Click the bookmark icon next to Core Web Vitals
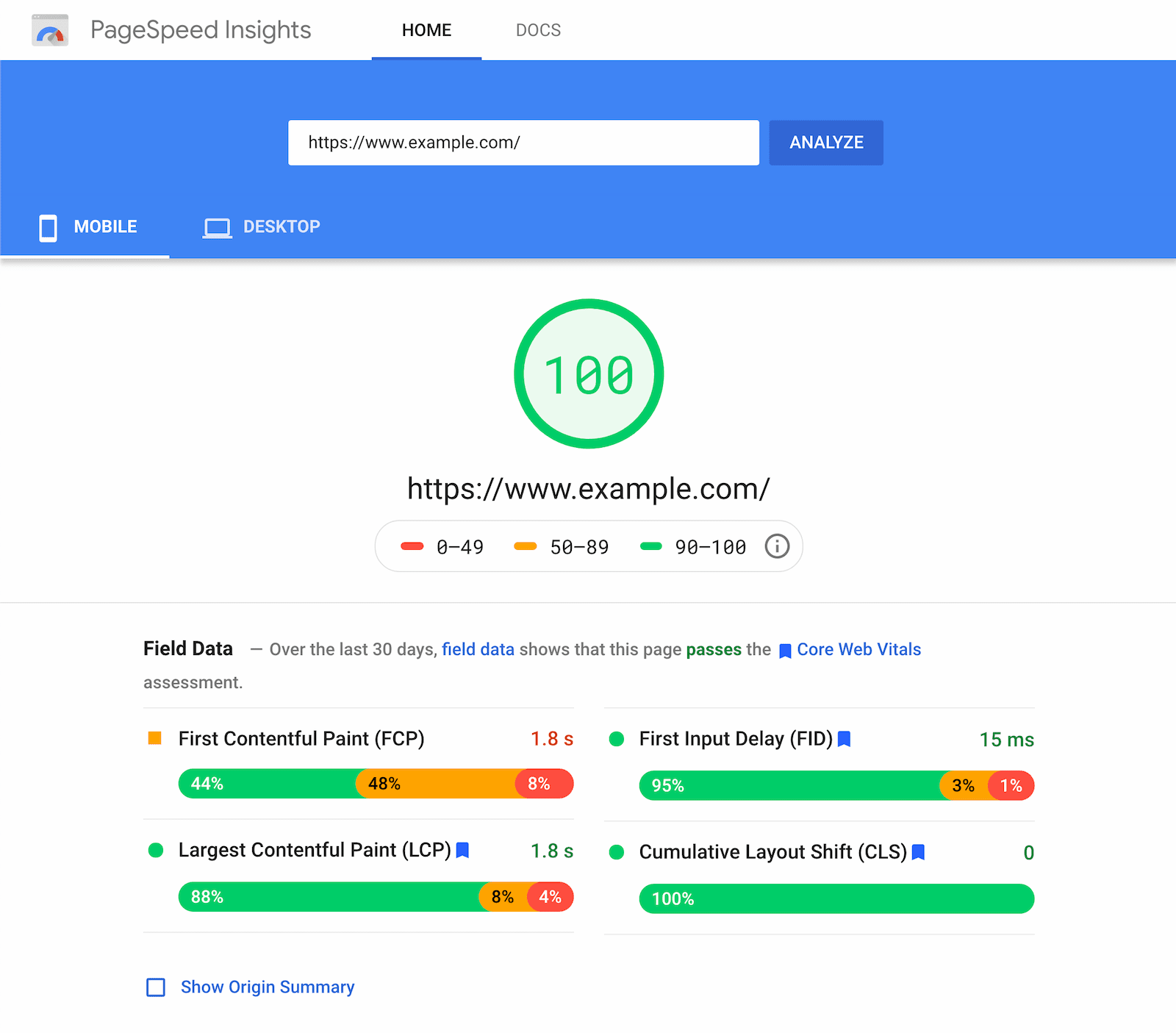Viewport: 1176px width, 1033px height. pyautogui.click(x=784, y=650)
